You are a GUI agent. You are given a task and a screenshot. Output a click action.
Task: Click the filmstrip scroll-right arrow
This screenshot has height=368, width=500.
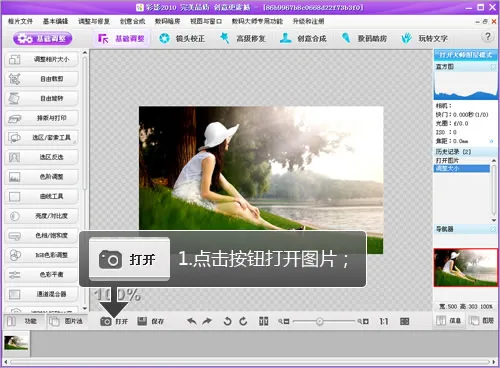(x=494, y=362)
